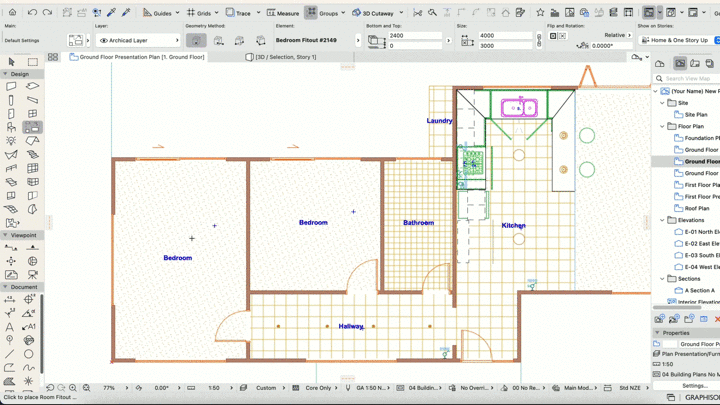Click the Settings... button in Properties

[694, 385]
